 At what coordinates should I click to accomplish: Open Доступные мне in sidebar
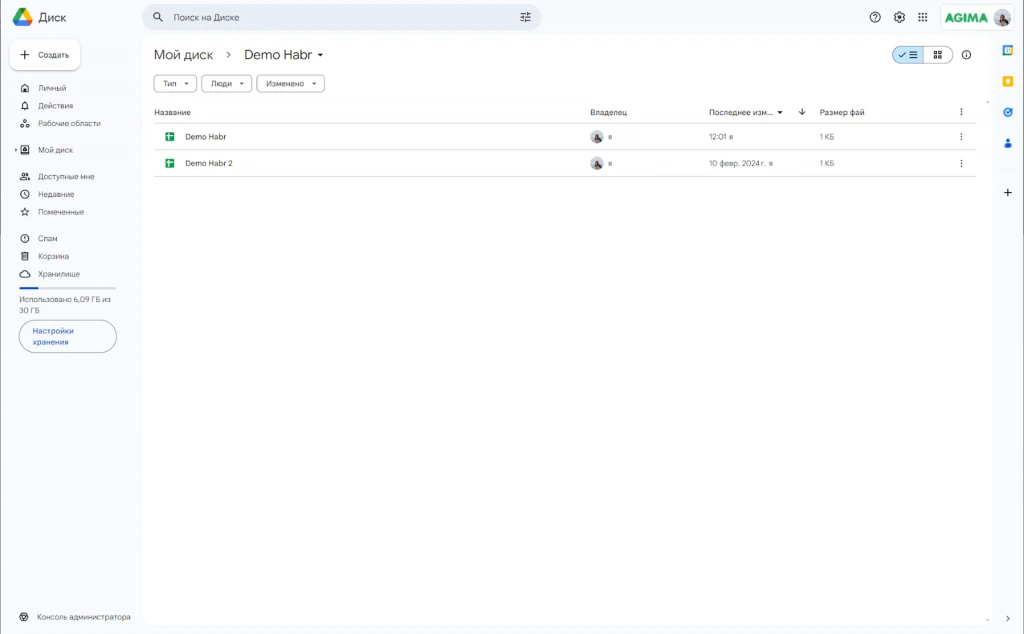coord(65,176)
